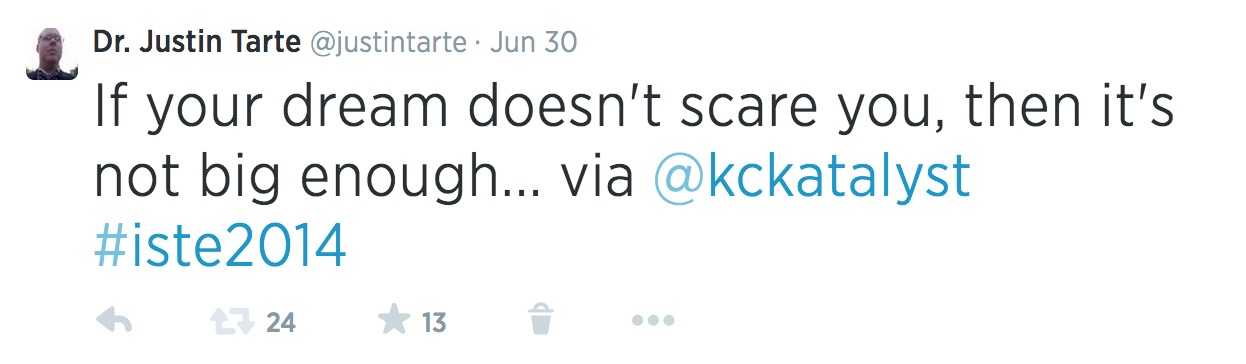
Task: Retweet the dream quote tweet
Action: pyautogui.click(x=231, y=322)
